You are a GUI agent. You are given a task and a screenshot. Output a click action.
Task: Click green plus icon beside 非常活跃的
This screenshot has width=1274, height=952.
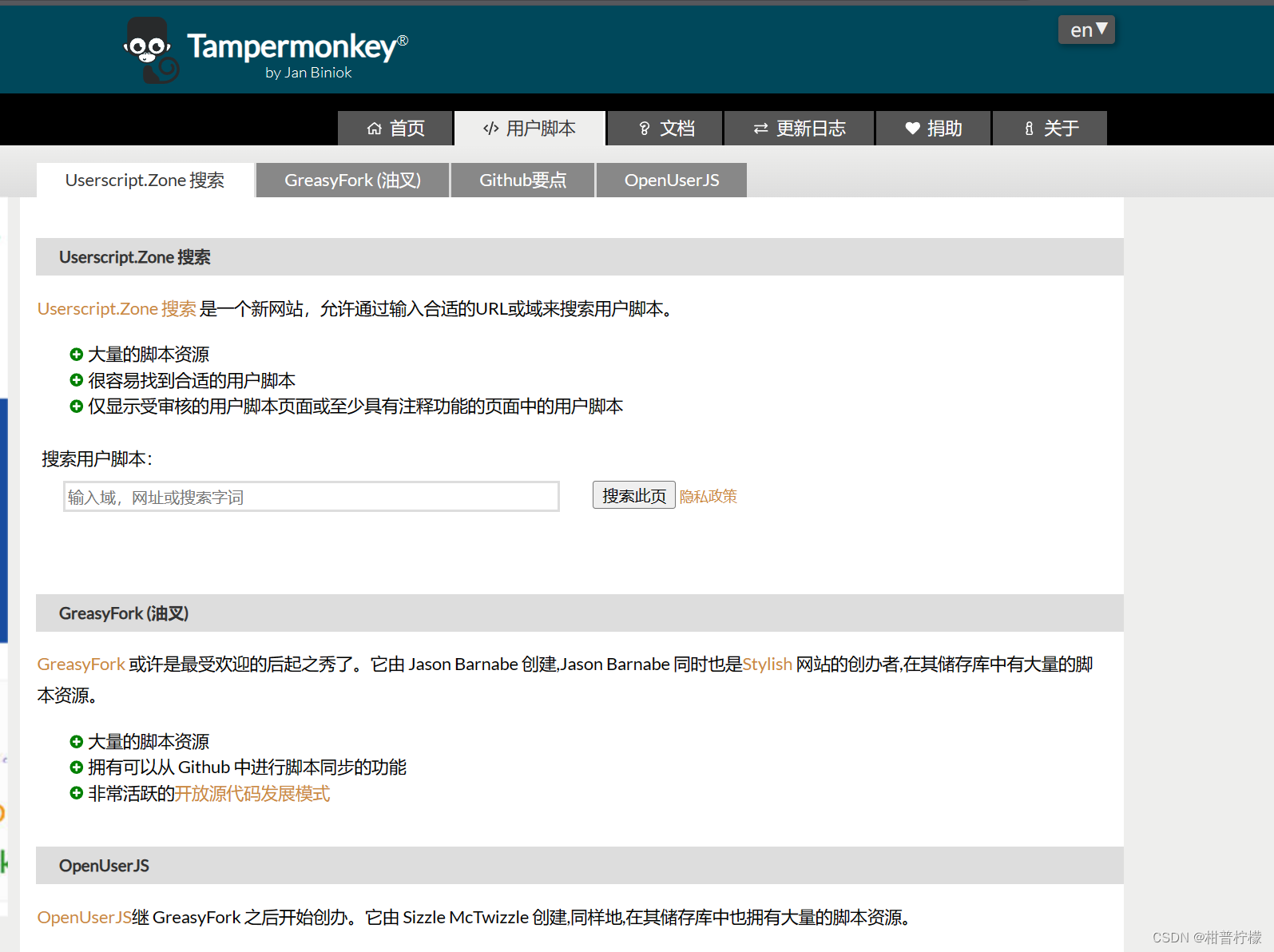coord(77,793)
